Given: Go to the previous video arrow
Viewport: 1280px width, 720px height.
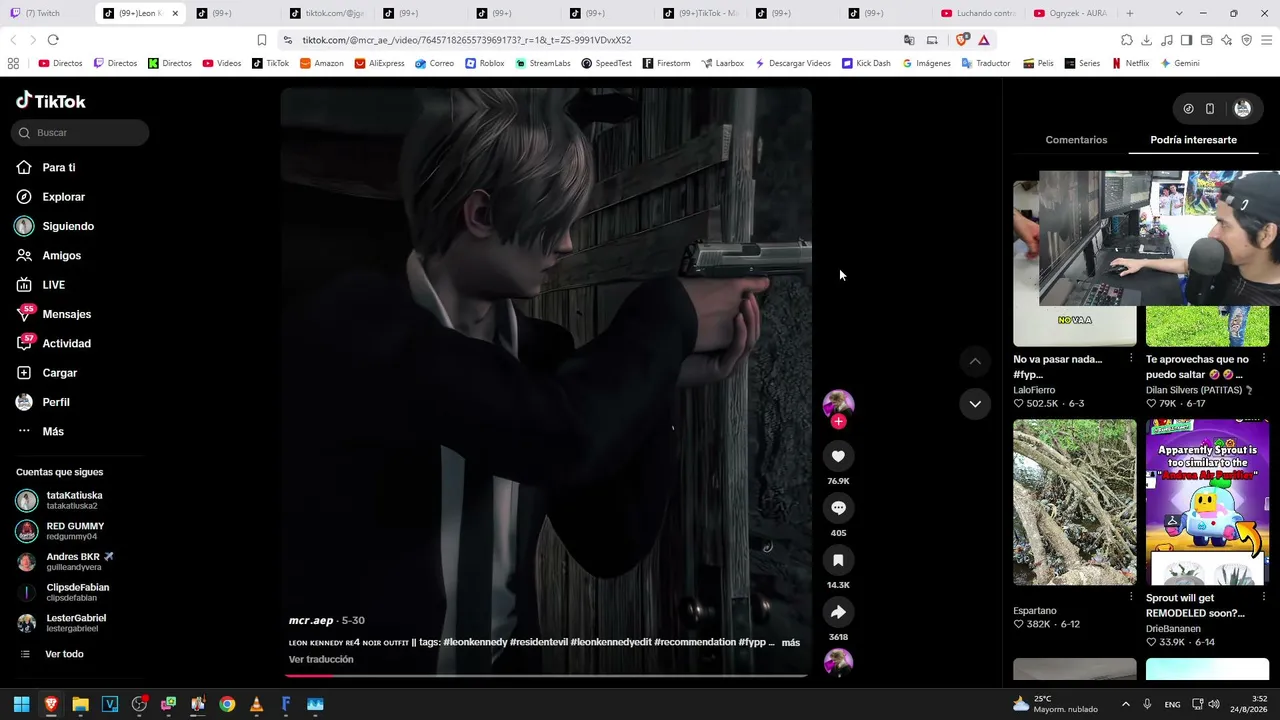Looking at the screenshot, I should [975, 361].
